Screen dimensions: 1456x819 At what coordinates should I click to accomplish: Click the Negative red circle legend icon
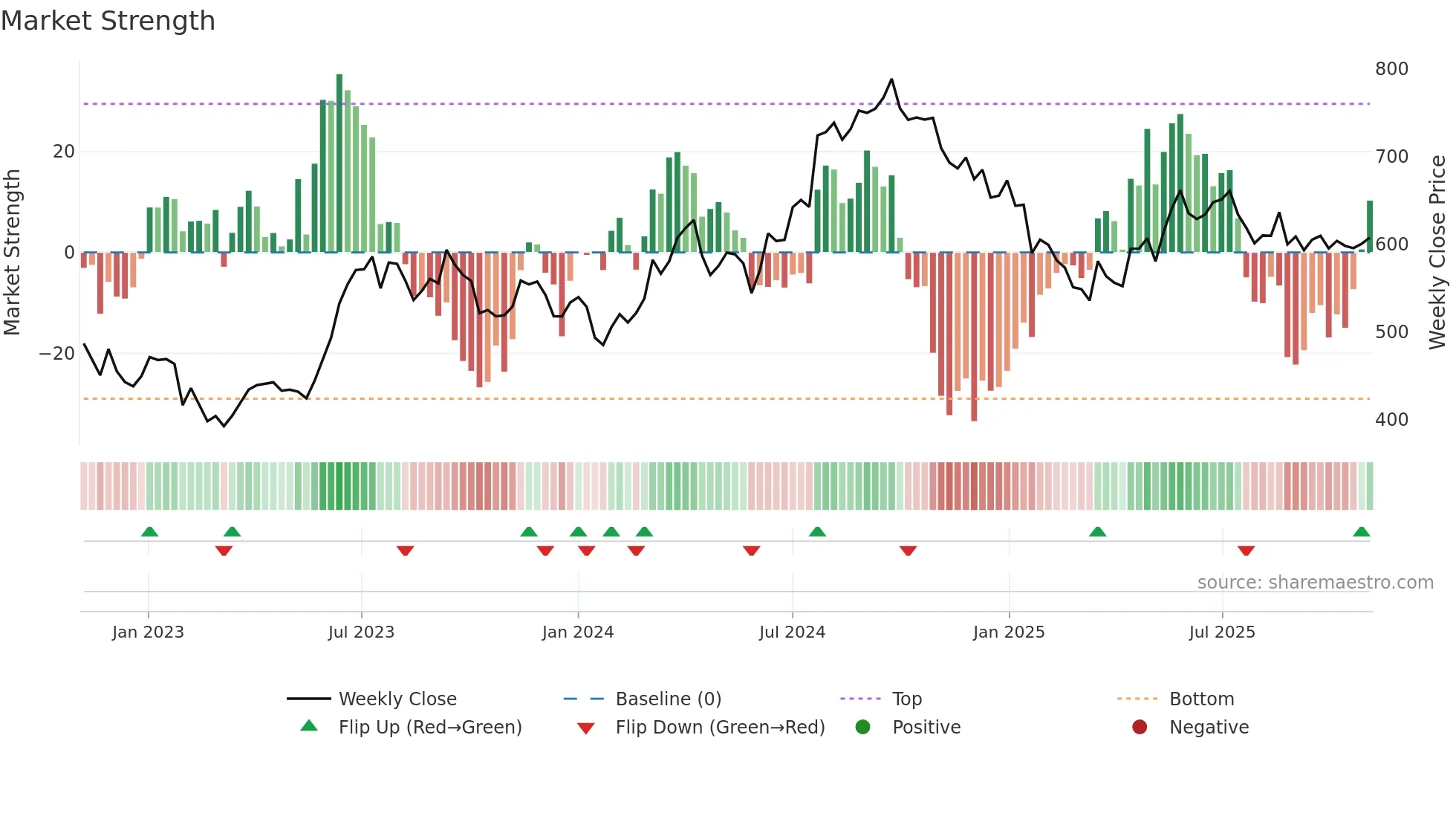[1140, 727]
